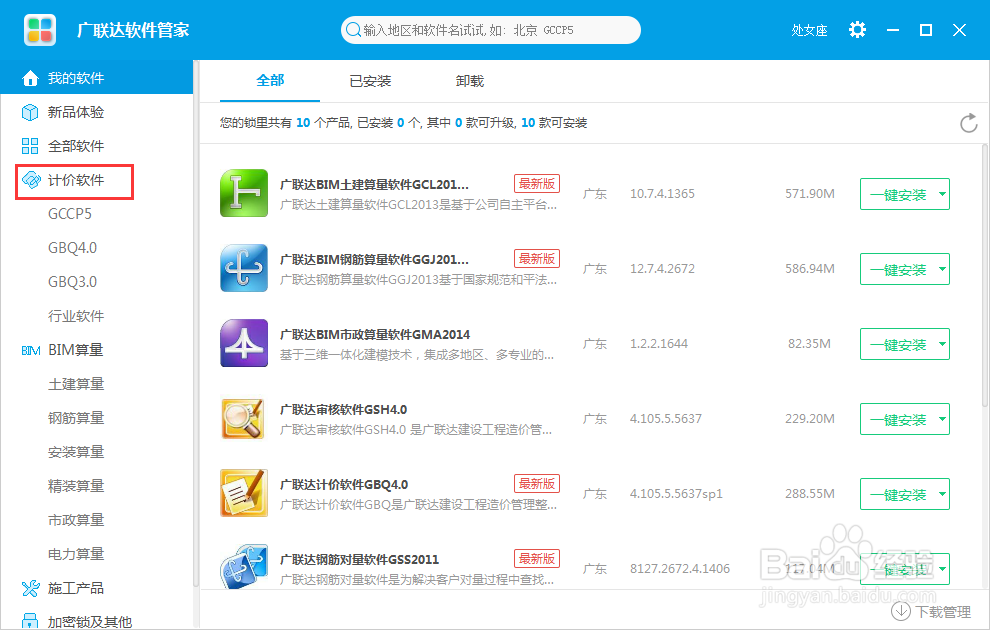This screenshot has height=630, width=990.
Task: Refresh the software list with the circular arrow
Action: click(969, 123)
